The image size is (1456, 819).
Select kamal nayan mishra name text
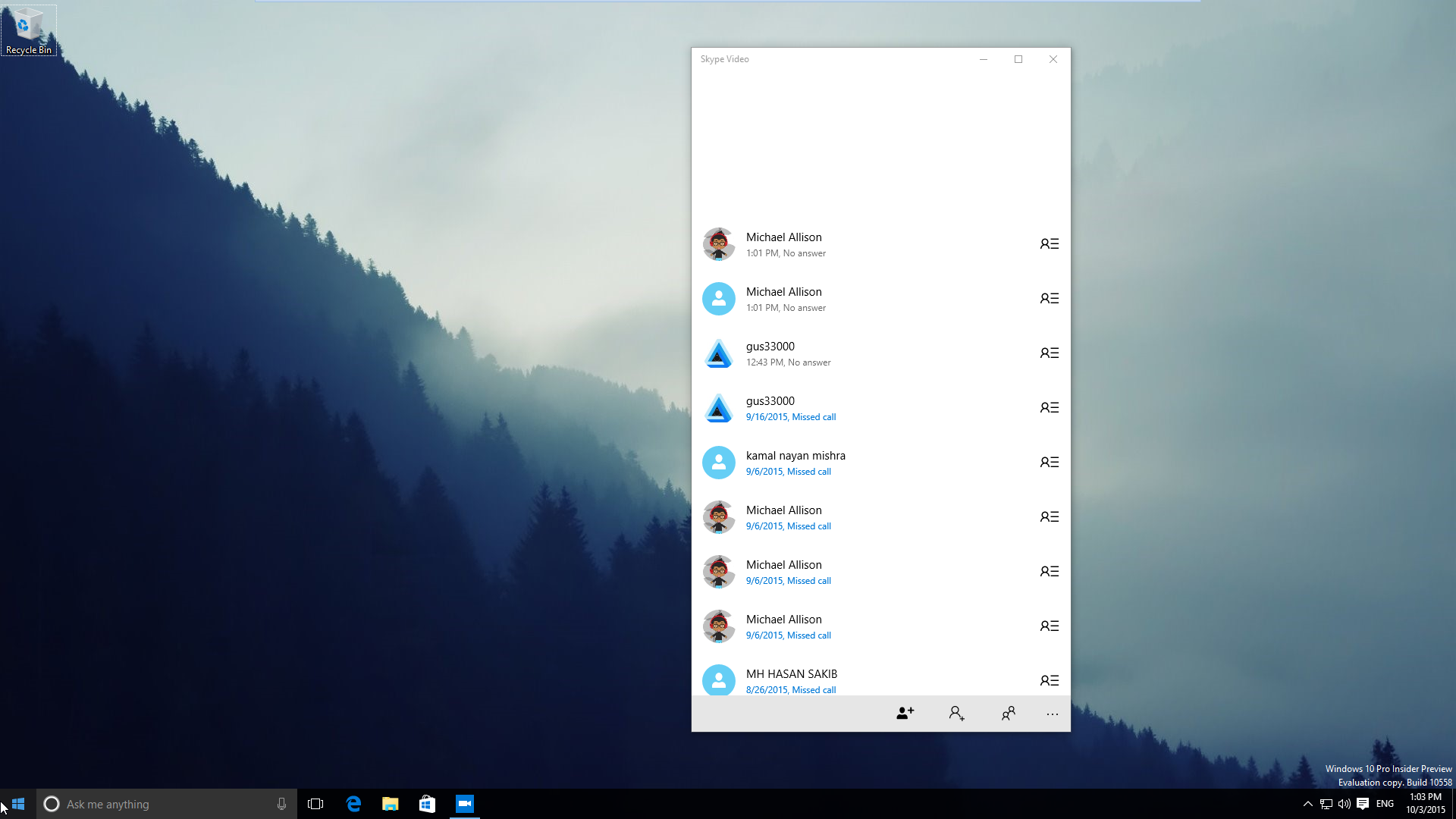795,455
